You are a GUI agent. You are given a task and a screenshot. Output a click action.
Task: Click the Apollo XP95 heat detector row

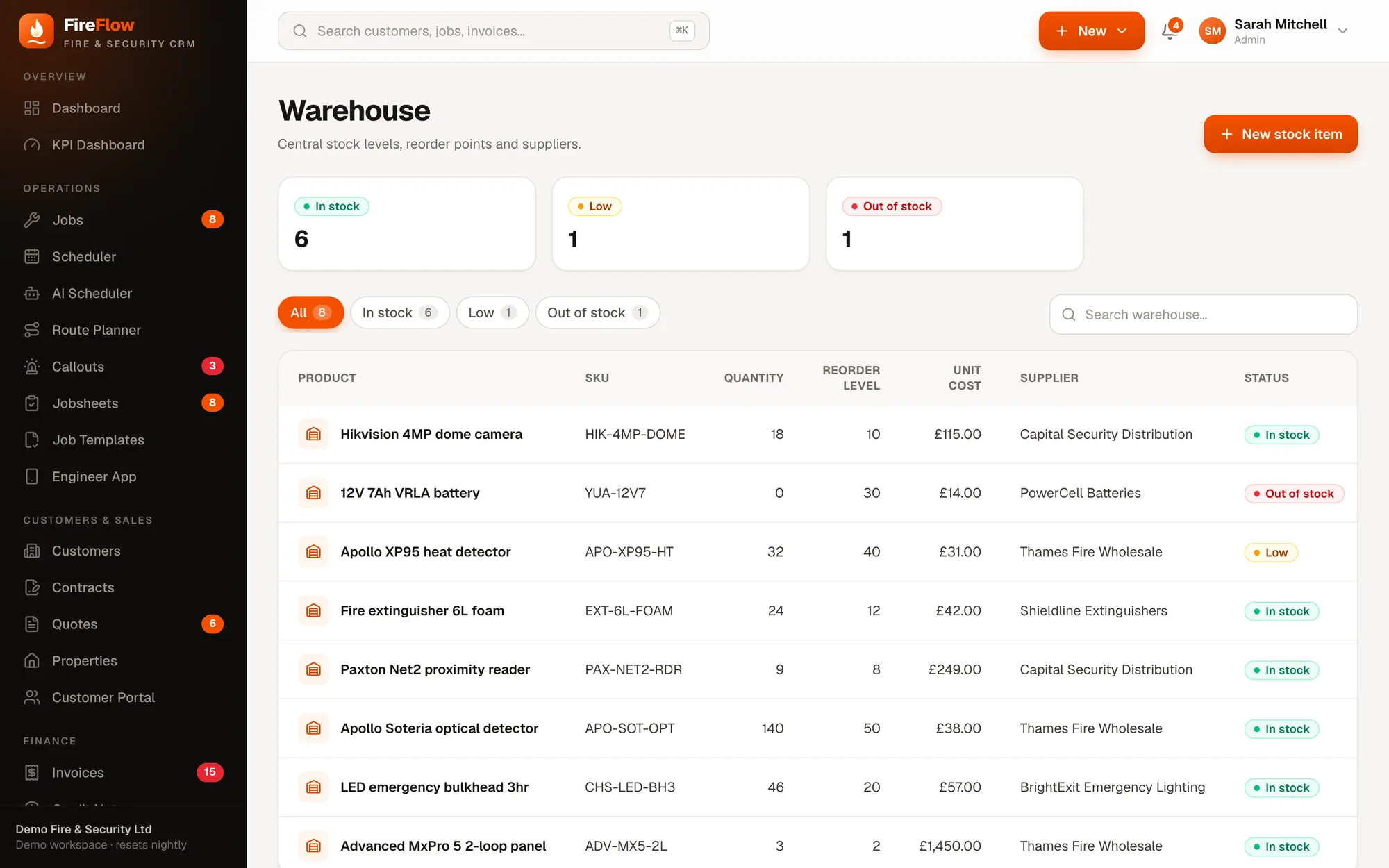(817, 552)
